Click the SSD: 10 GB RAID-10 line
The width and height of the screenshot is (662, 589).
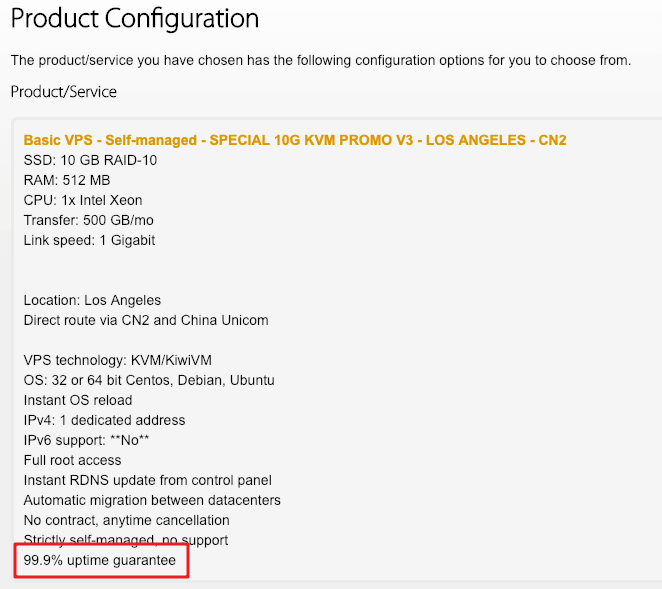pyautogui.click(x=90, y=160)
